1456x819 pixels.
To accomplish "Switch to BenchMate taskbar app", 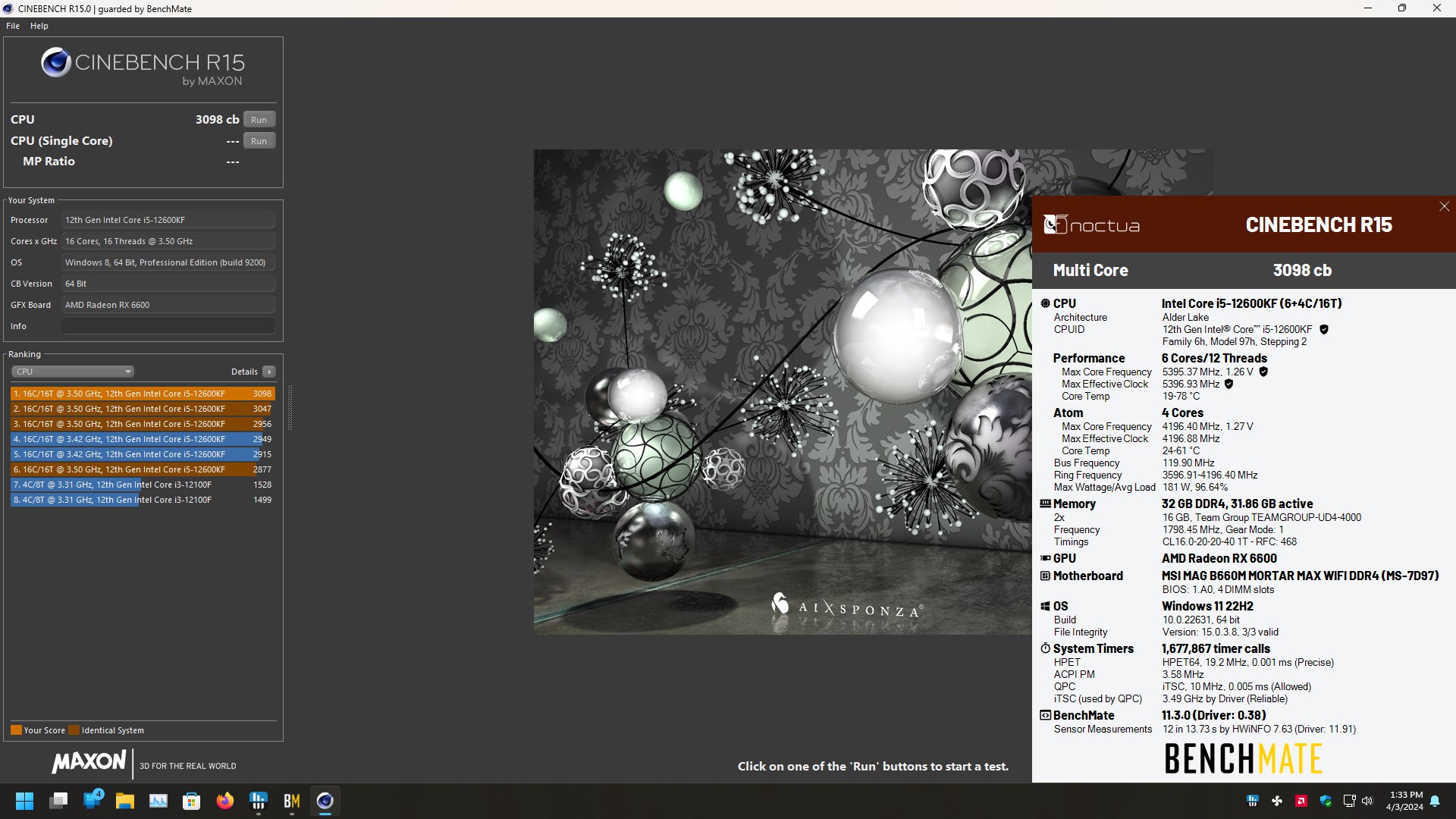I will (292, 801).
